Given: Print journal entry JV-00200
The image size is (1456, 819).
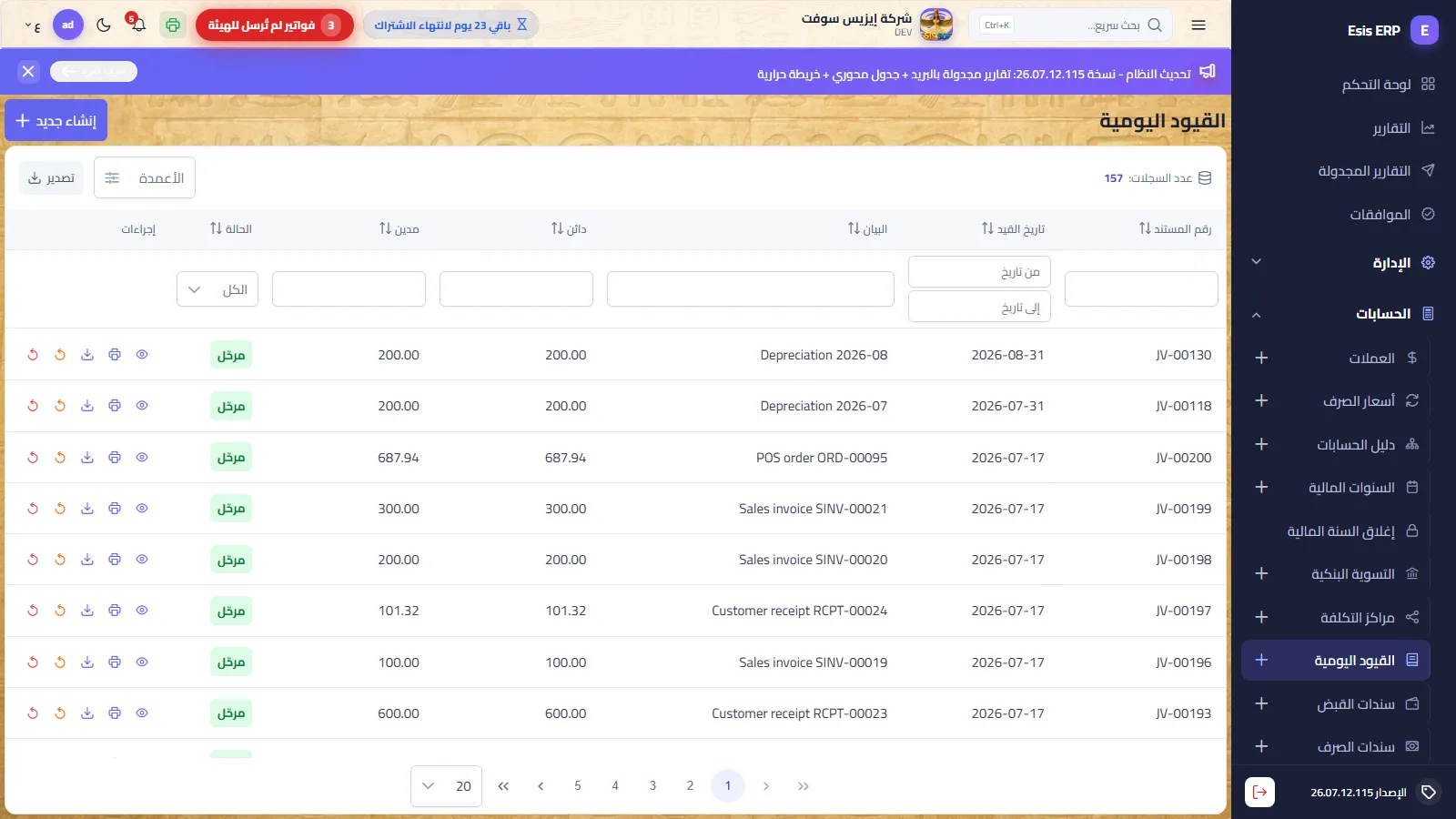Looking at the screenshot, I should (115, 458).
